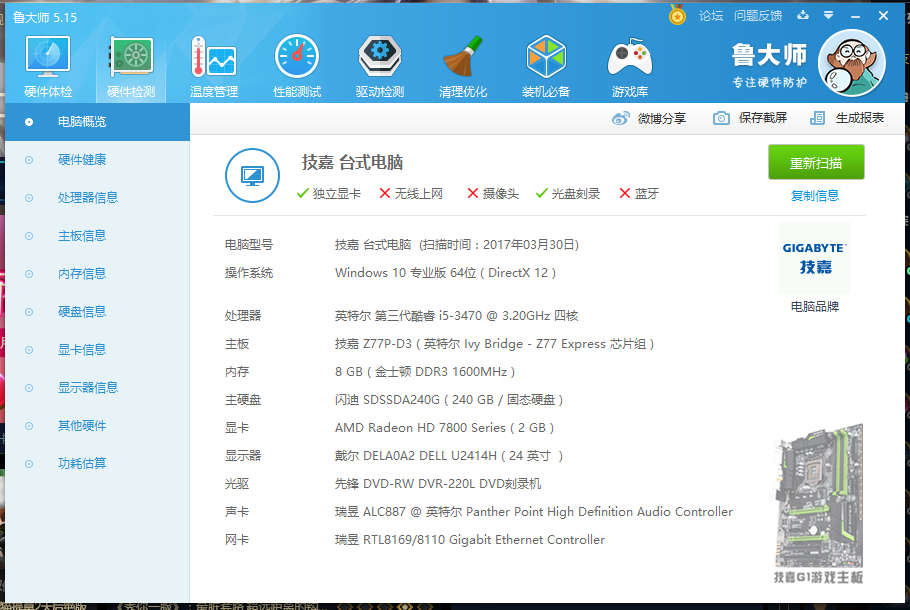Viewport: 910px width, 610px height.
Task: Click the Windows 10 专业版 OS value
Action: [445, 273]
